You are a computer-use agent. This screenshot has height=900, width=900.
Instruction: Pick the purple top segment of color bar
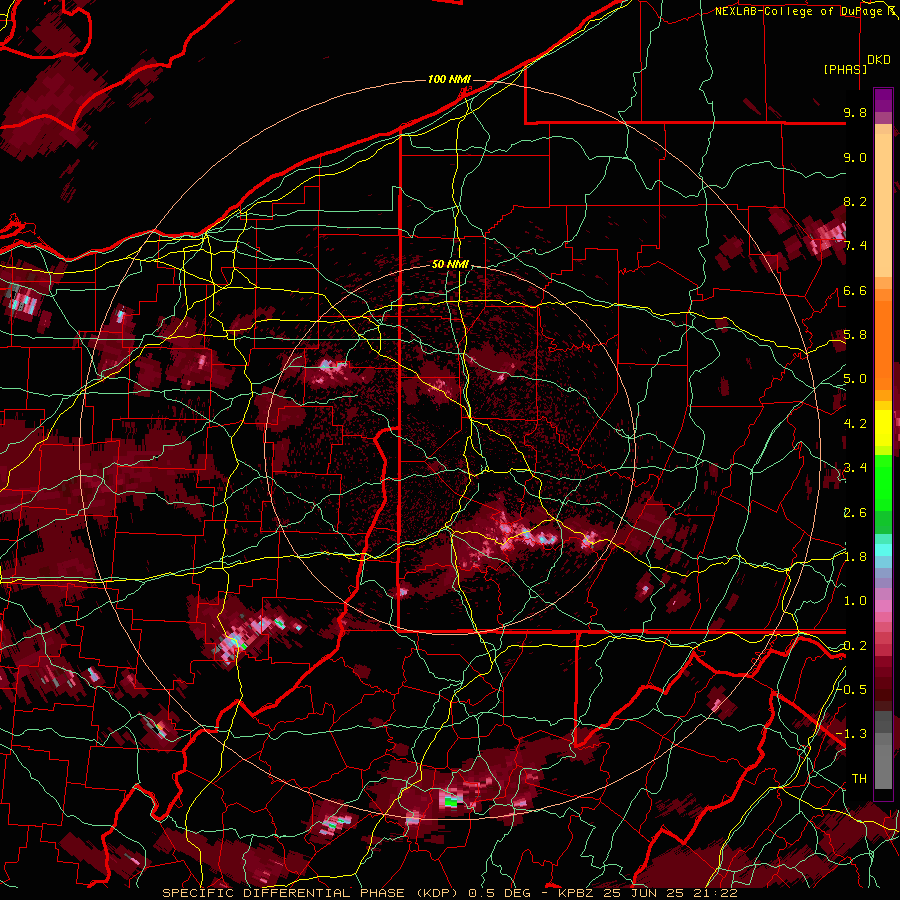[883, 100]
